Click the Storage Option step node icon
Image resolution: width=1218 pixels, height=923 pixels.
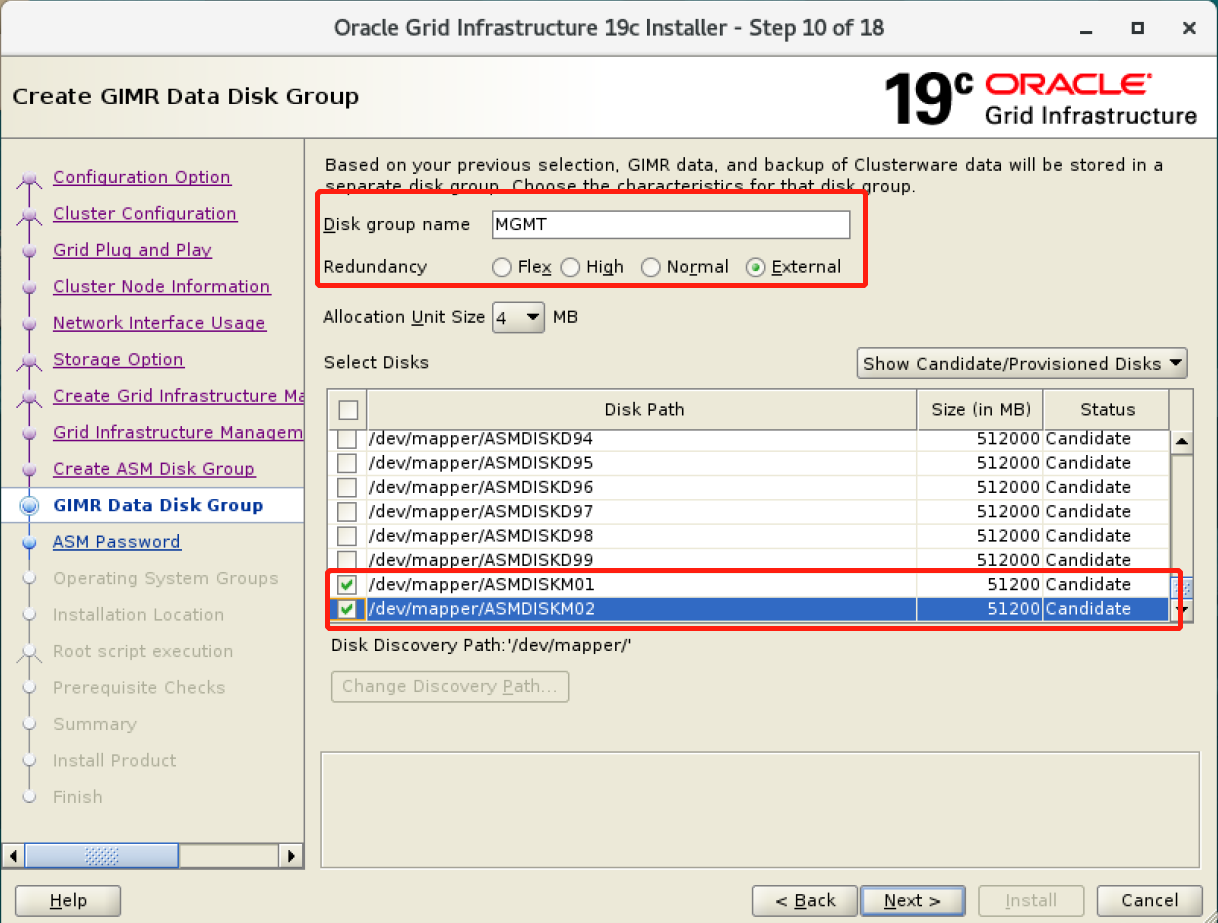[30, 361]
